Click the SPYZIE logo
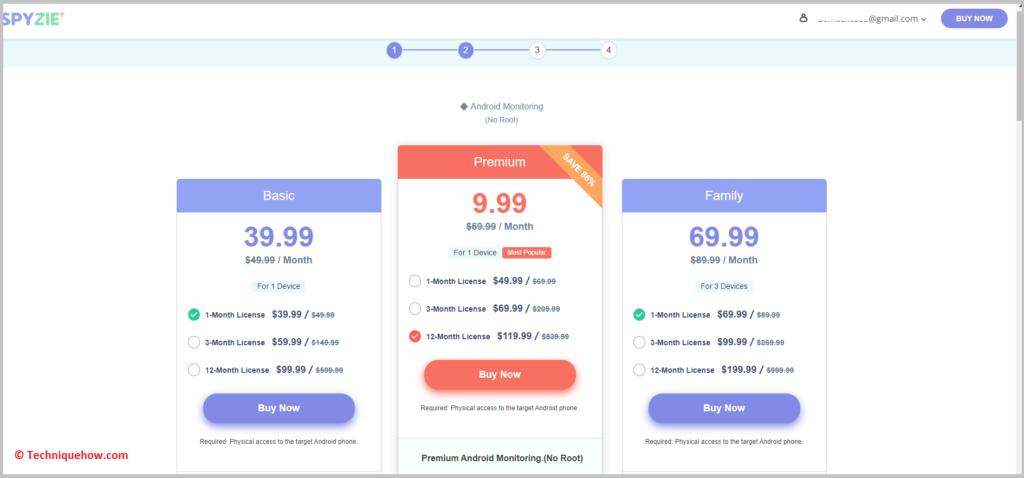This screenshot has width=1024, height=478. pyautogui.click(x=33, y=19)
